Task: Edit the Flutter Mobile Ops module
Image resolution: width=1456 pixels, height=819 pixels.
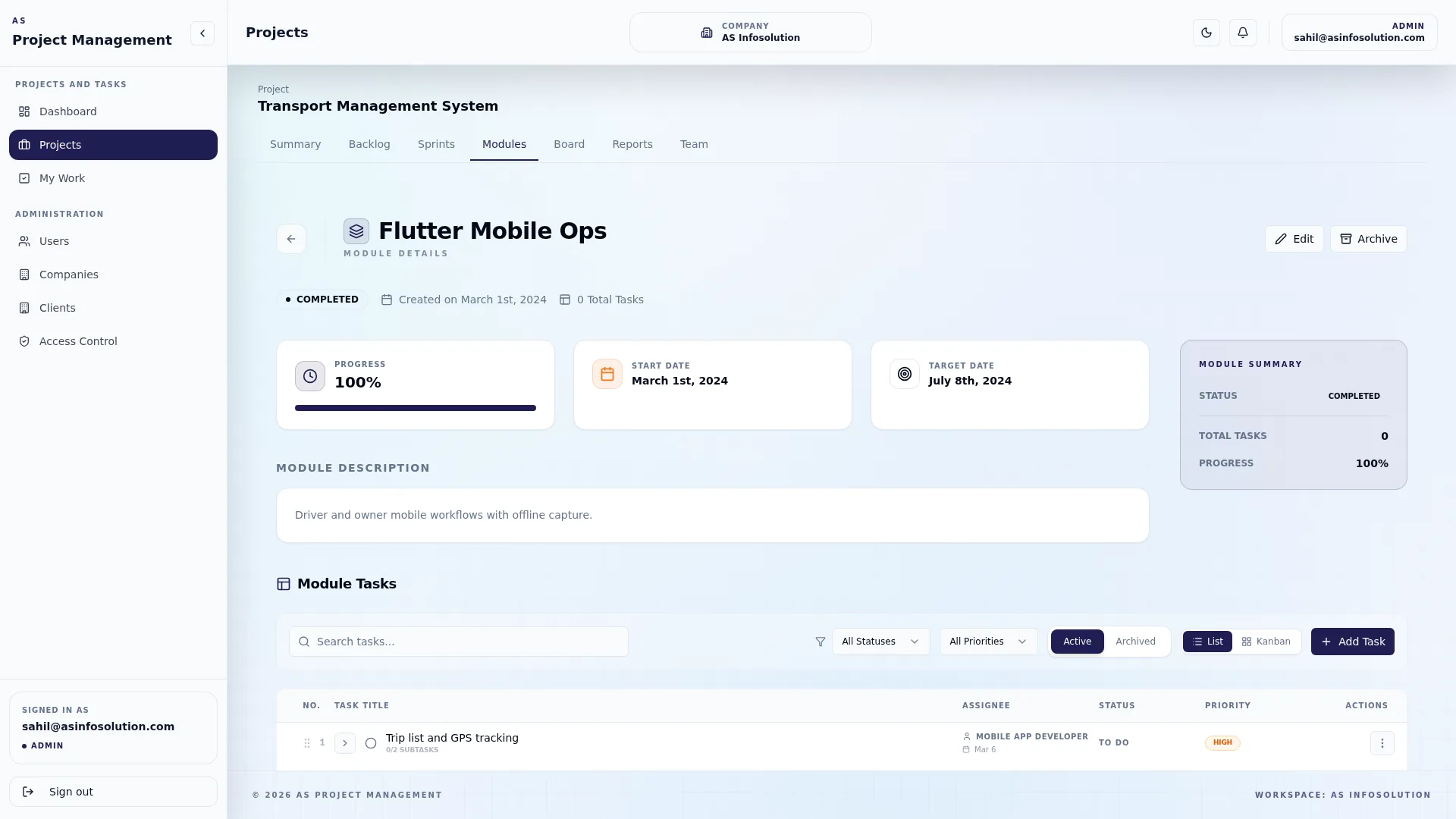Action: click(1294, 239)
